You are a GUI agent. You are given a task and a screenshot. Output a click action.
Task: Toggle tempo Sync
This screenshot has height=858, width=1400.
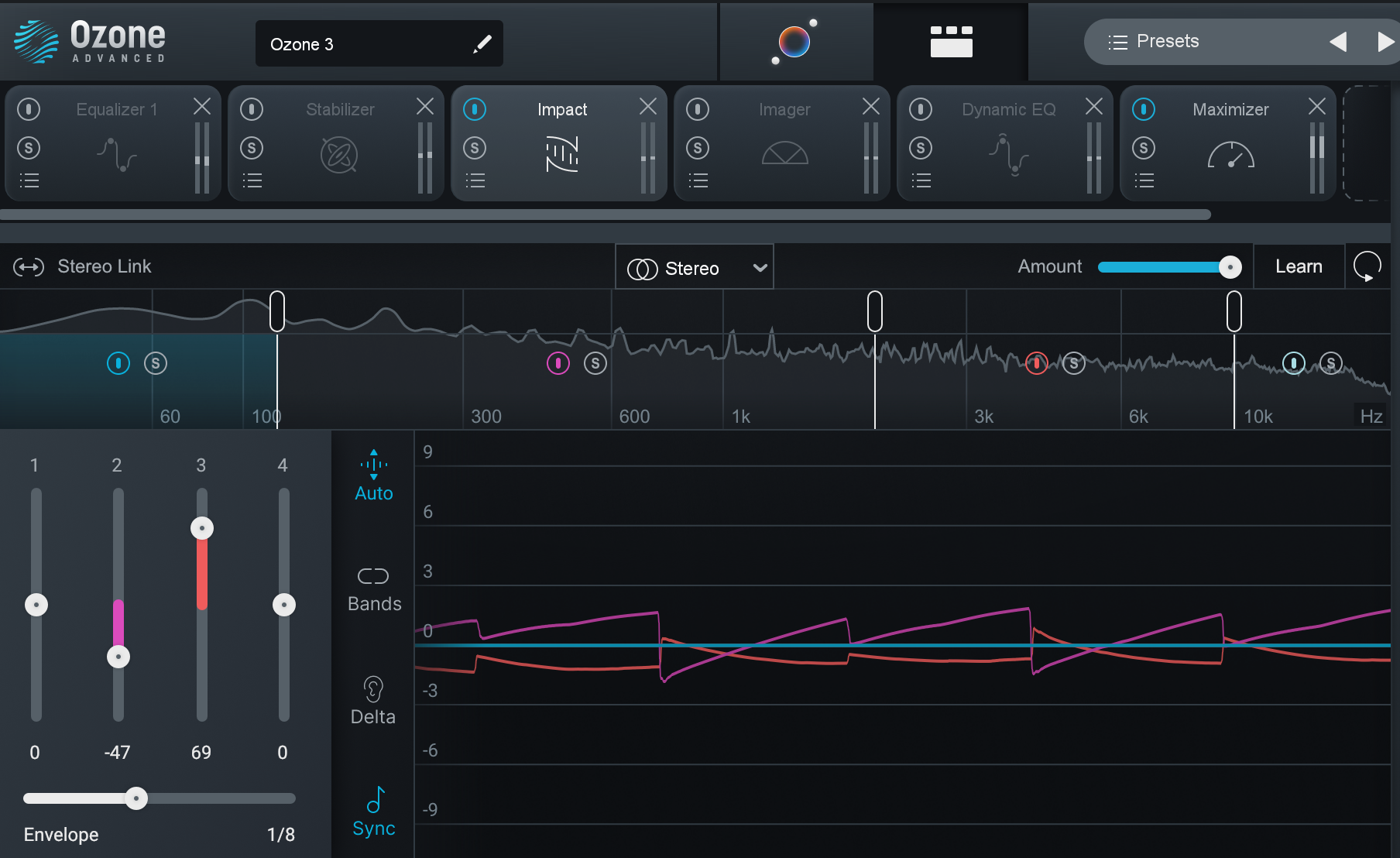click(x=374, y=812)
